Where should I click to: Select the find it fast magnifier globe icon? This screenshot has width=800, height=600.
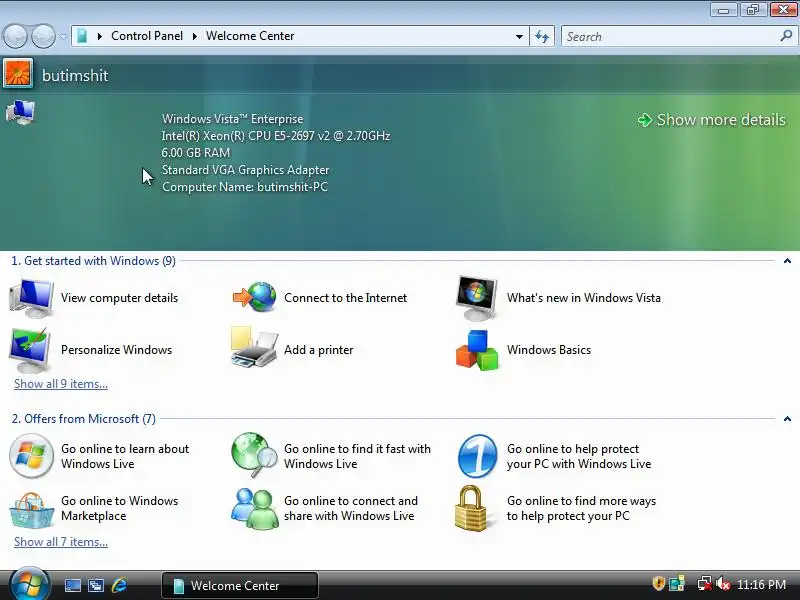pyautogui.click(x=254, y=454)
